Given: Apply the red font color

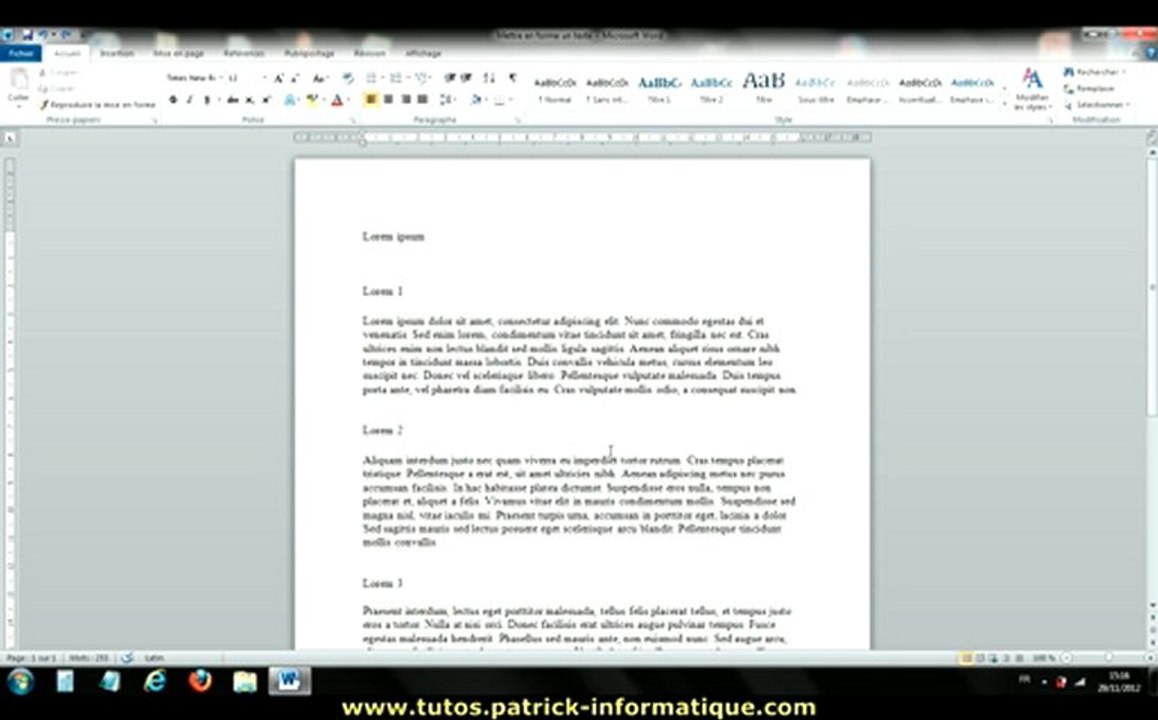Looking at the screenshot, I should (x=337, y=100).
